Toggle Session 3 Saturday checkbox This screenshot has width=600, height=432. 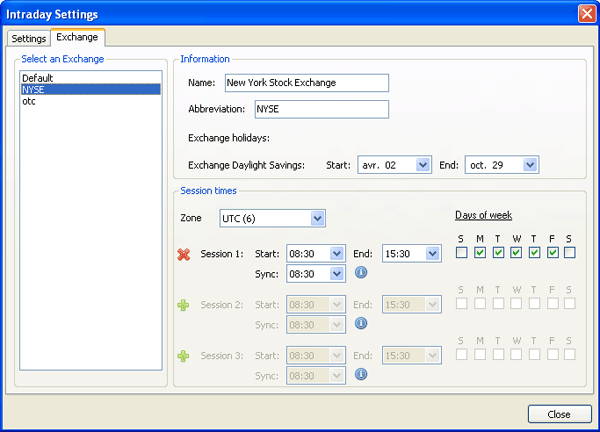[x=570, y=354]
